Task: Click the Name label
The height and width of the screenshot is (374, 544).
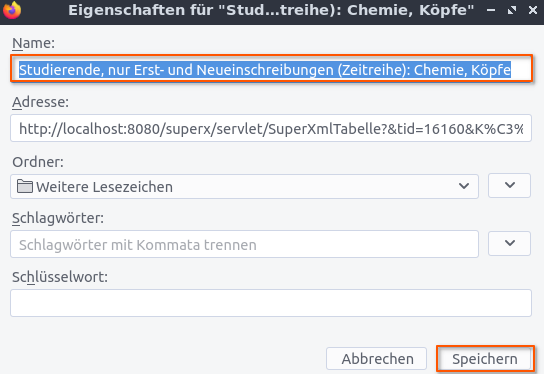Action: click(x=33, y=43)
